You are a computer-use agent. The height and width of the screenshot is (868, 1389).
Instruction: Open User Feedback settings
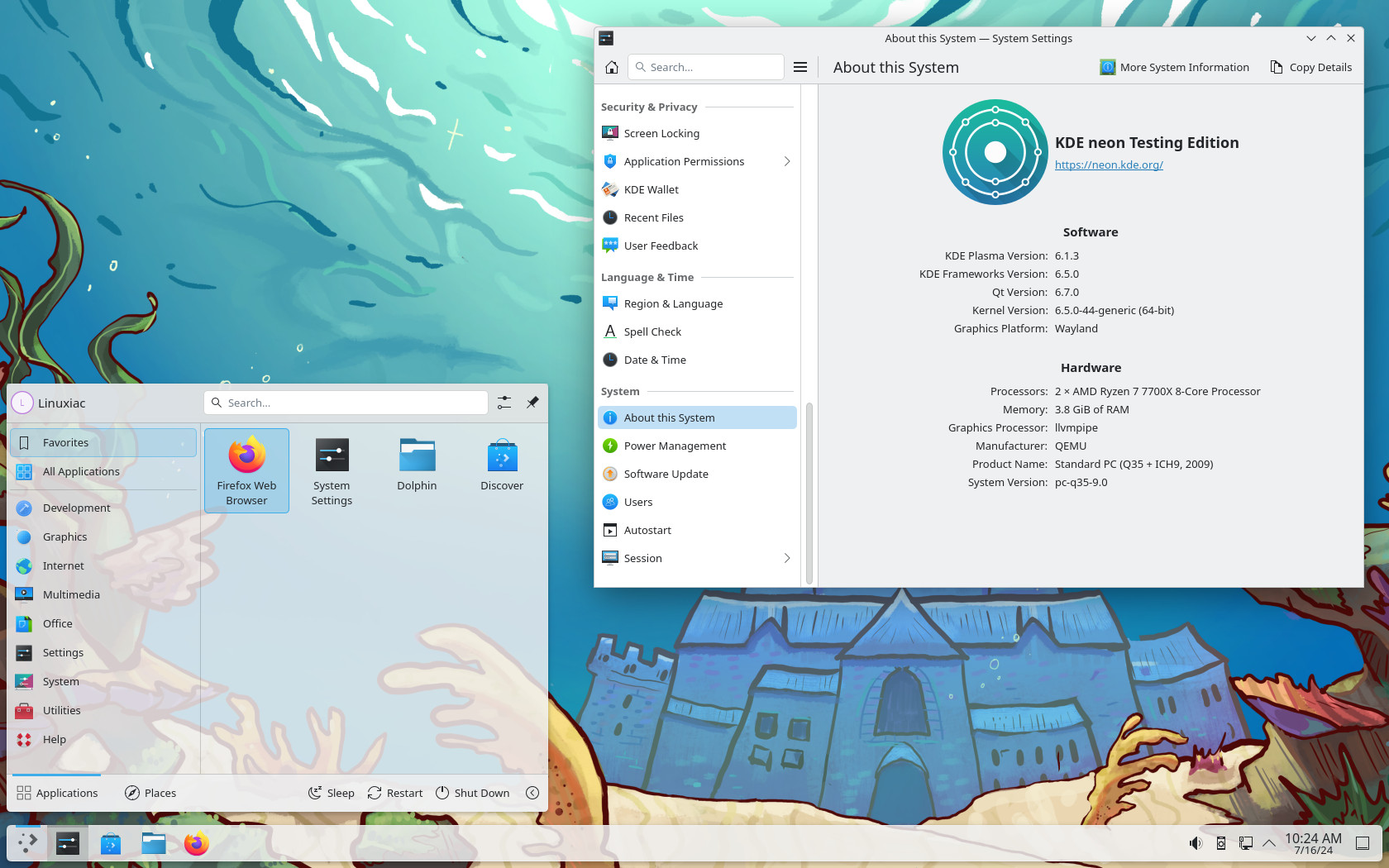(x=697, y=246)
